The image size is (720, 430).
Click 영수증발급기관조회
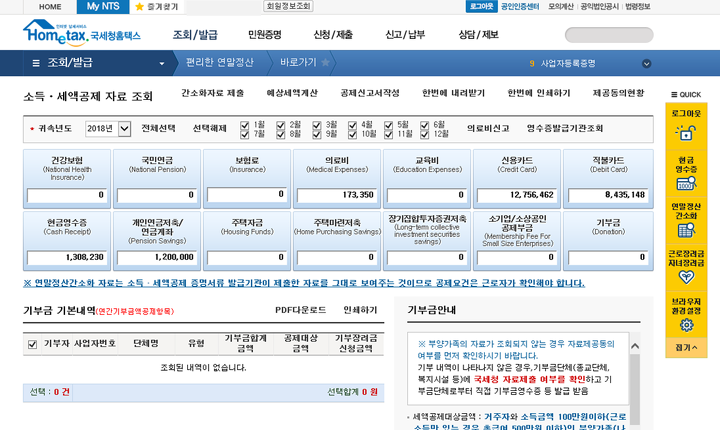pos(565,129)
